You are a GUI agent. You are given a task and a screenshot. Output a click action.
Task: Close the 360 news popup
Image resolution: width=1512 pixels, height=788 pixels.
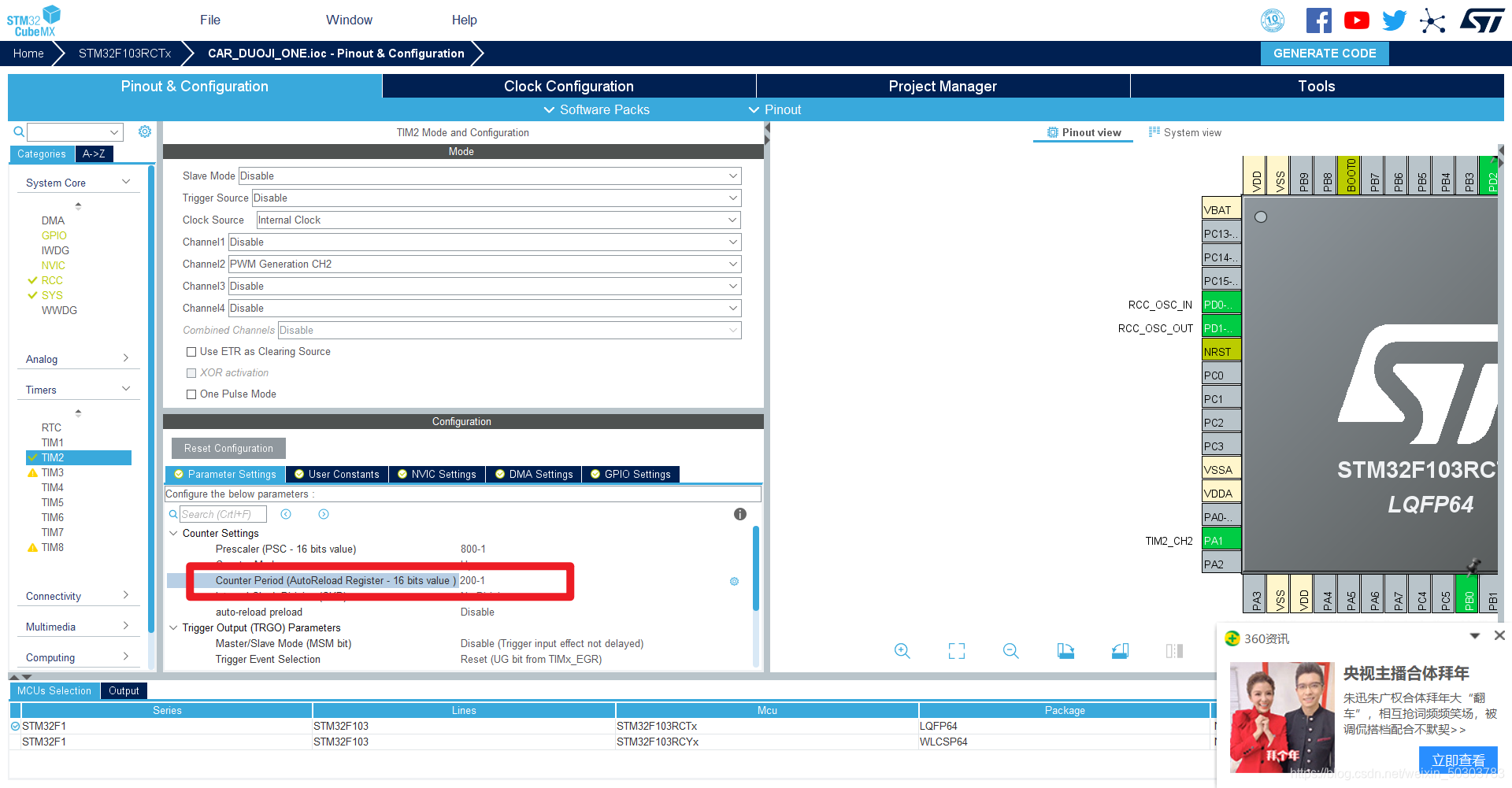pos(1499,635)
